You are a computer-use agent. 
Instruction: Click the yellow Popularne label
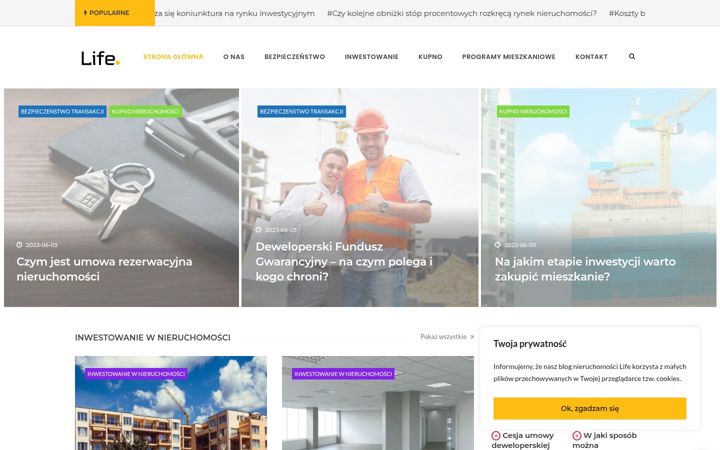point(115,13)
